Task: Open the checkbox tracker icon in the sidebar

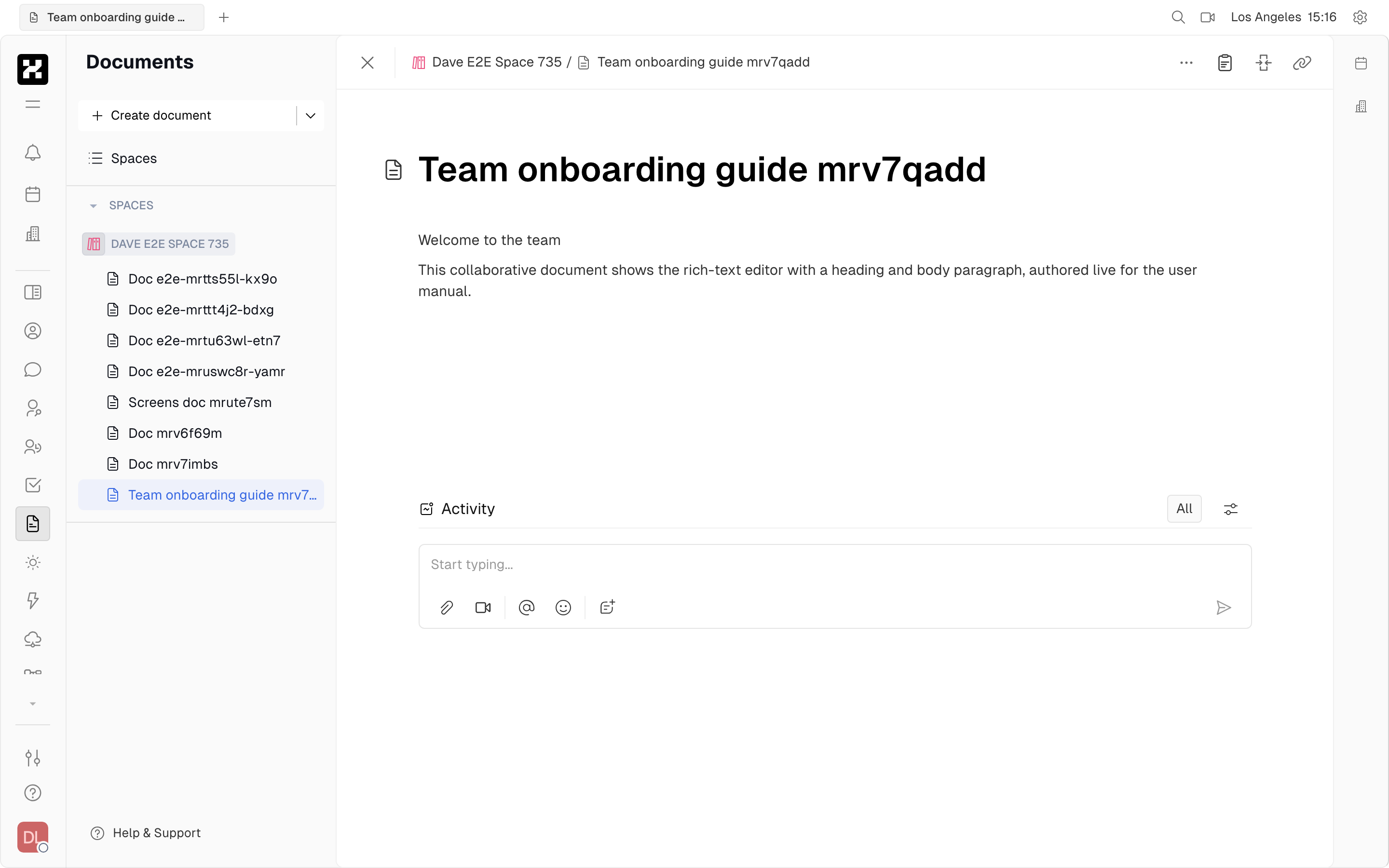Action: (x=33, y=485)
